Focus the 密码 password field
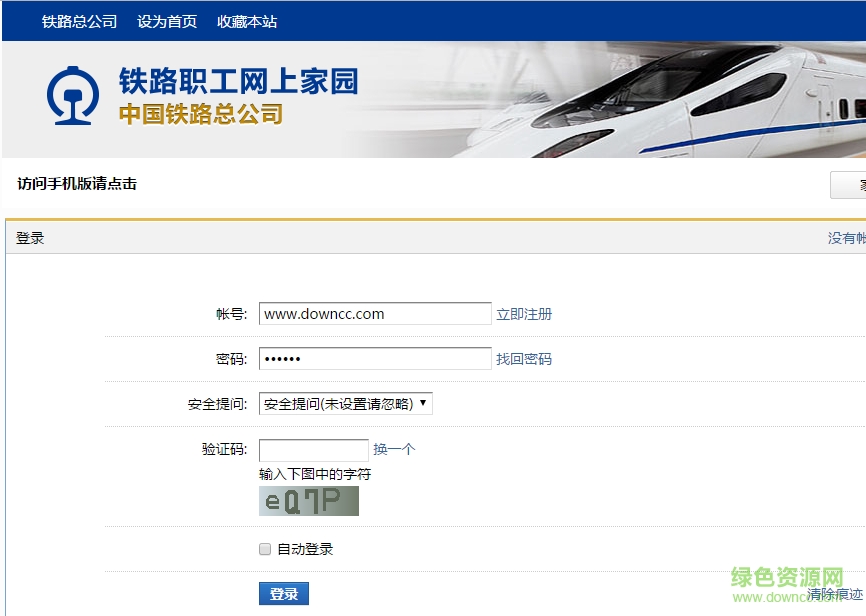This screenshot has width=866, height=616. 375,359
